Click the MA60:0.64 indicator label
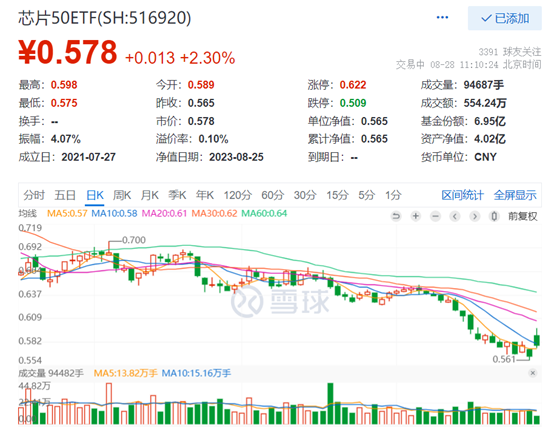This screenshot has height=427, width=554. pyautogui.click(x=264, y=213)
